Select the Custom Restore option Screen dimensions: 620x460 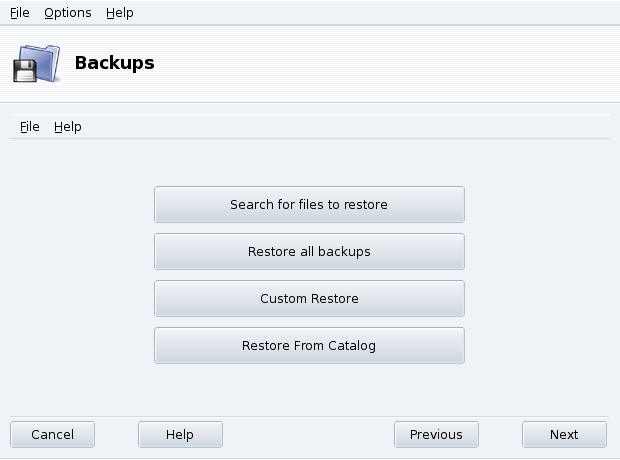click(309, 298)
